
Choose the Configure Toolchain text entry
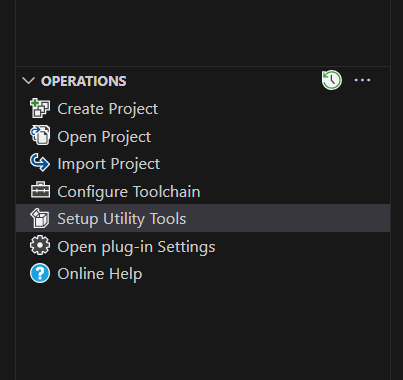(129, 192)
